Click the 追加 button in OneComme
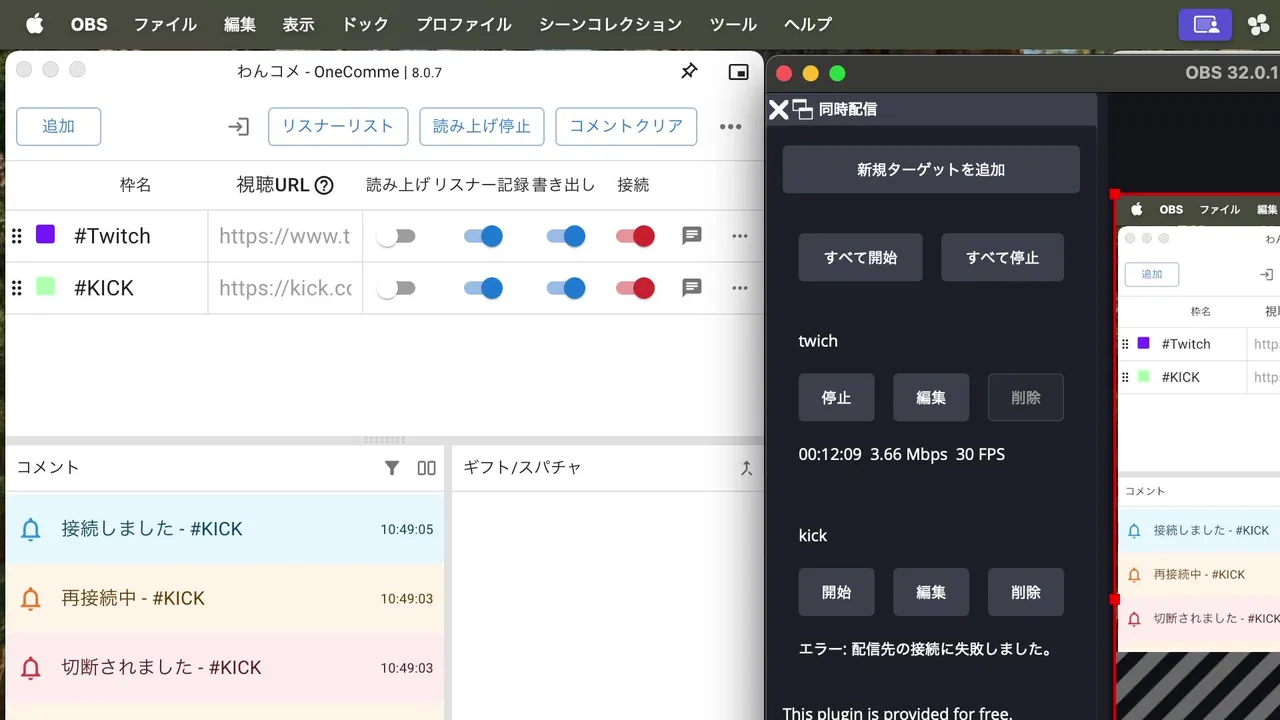Viewport: 1280px width, 720px height. (x=58, y=127)
